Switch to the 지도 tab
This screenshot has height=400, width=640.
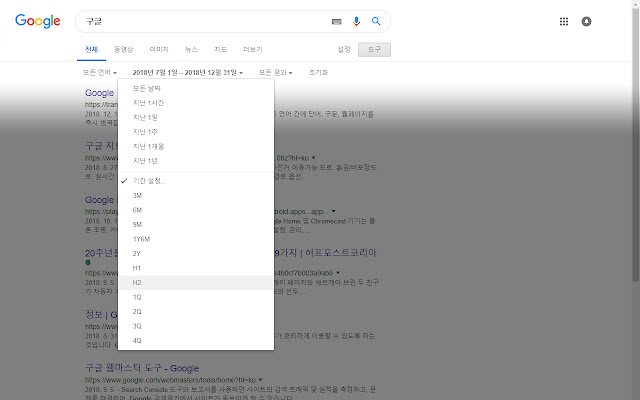point(220,49)
